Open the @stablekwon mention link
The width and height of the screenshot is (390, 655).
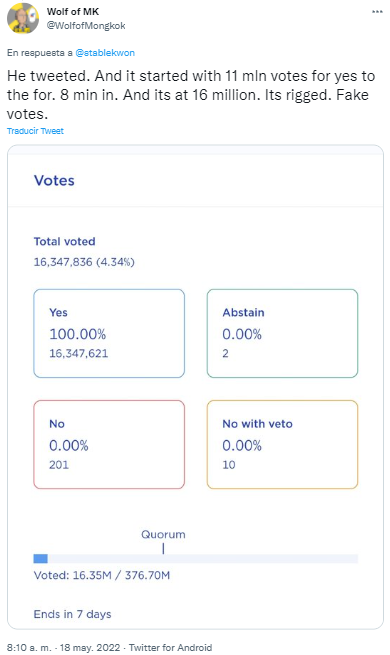point(105,53)
